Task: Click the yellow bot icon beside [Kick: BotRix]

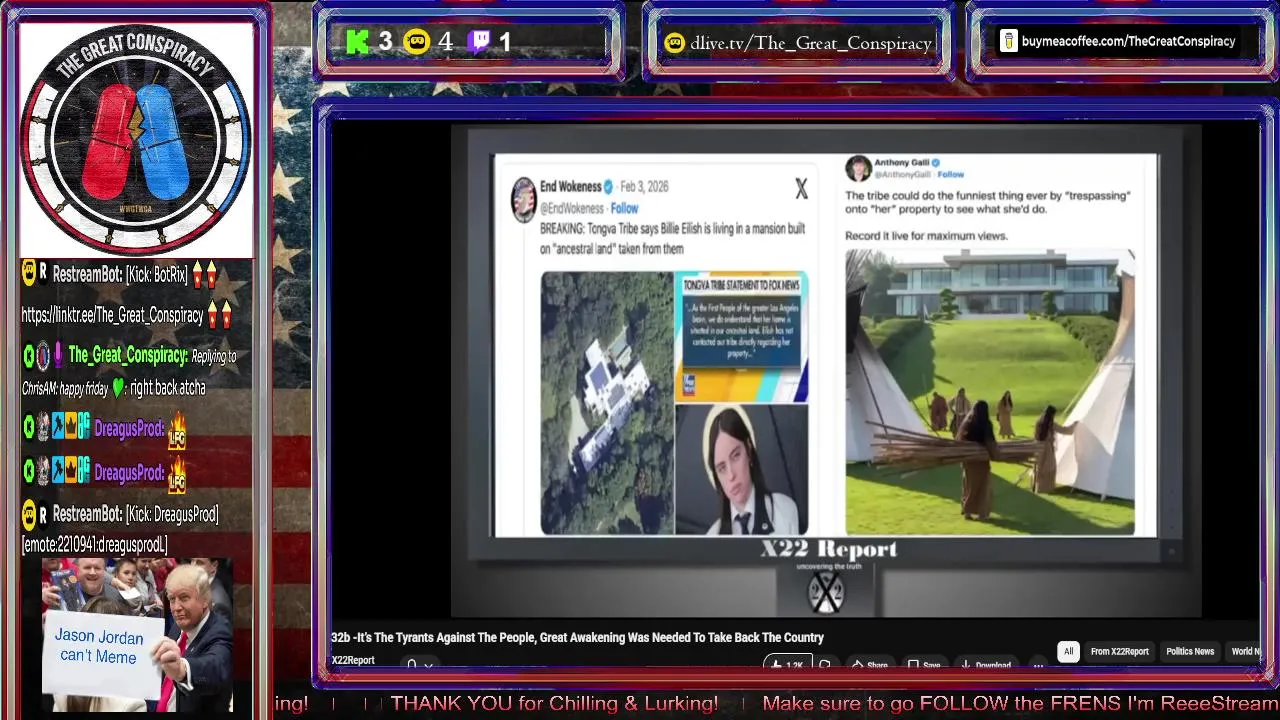Action: coord(29,273)
